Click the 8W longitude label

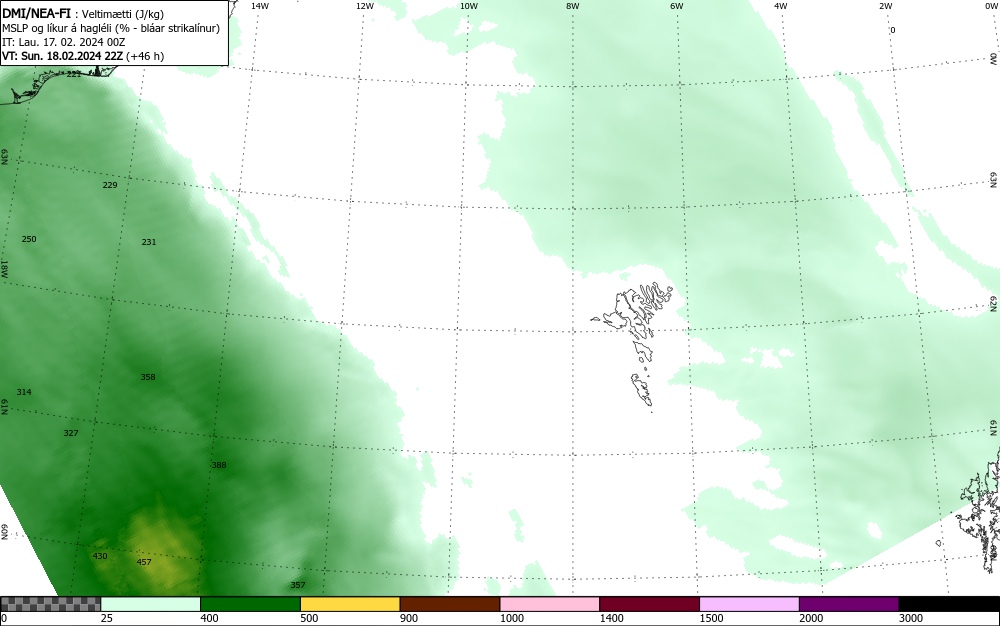click(x=573, y=6)
